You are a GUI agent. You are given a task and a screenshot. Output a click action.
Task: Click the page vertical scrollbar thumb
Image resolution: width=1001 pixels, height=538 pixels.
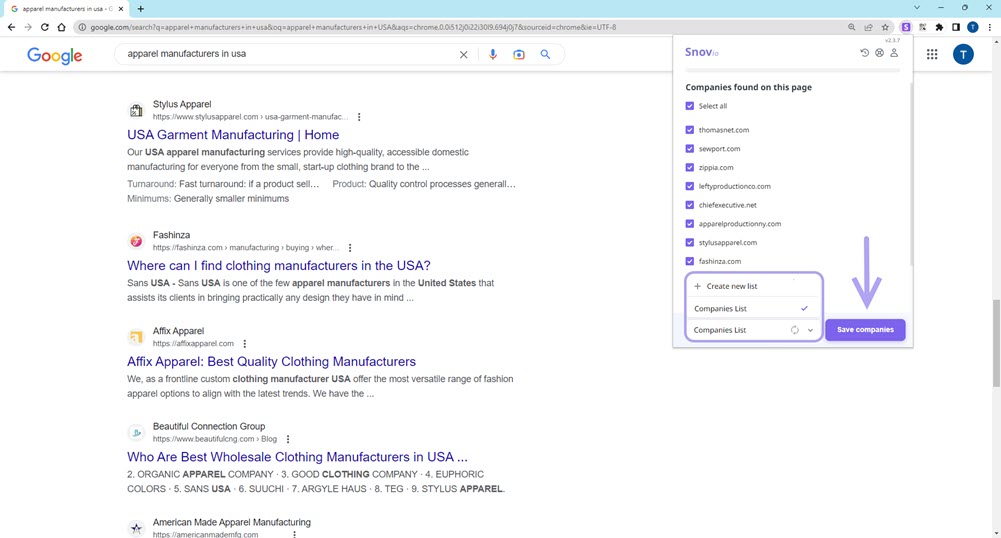(x=996, y=343)
